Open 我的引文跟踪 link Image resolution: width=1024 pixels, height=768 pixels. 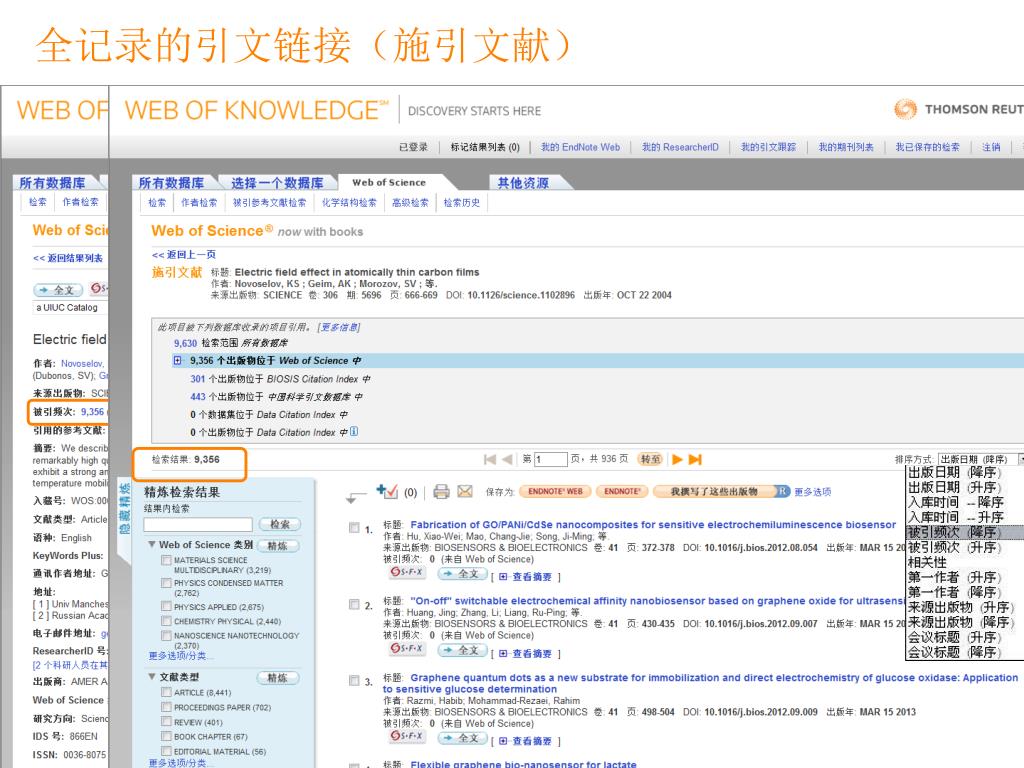click(768, 147)
